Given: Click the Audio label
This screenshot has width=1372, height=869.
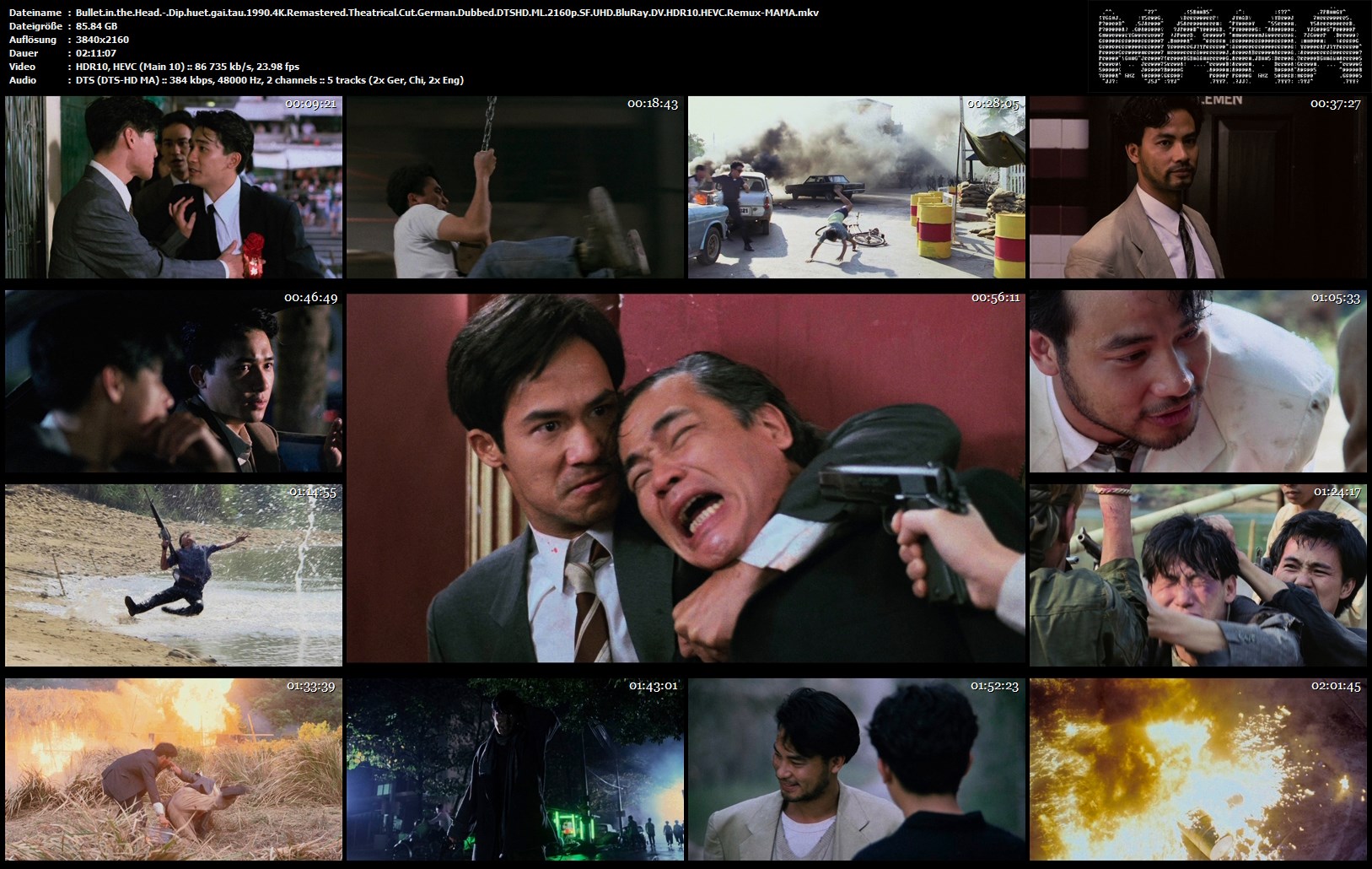Looking at the screenshot, I should tap(23, 80).
